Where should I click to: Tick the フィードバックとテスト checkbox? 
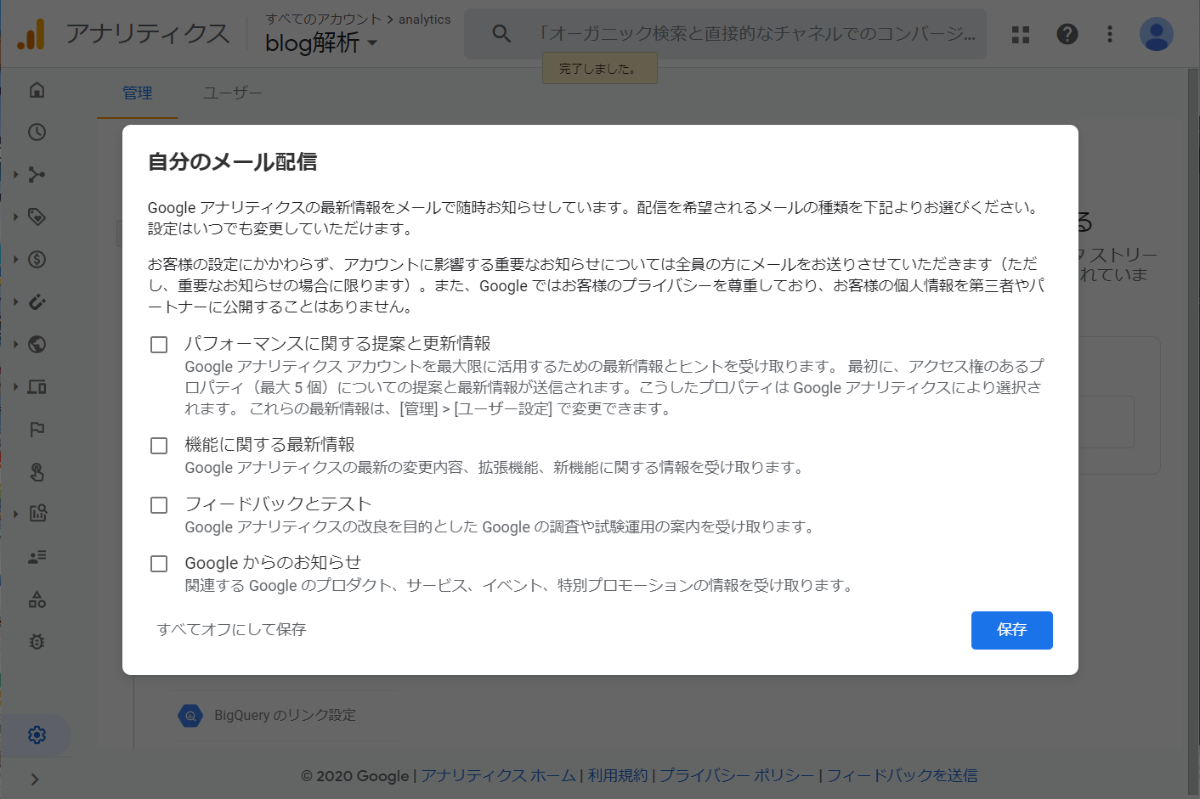(159, 505)
